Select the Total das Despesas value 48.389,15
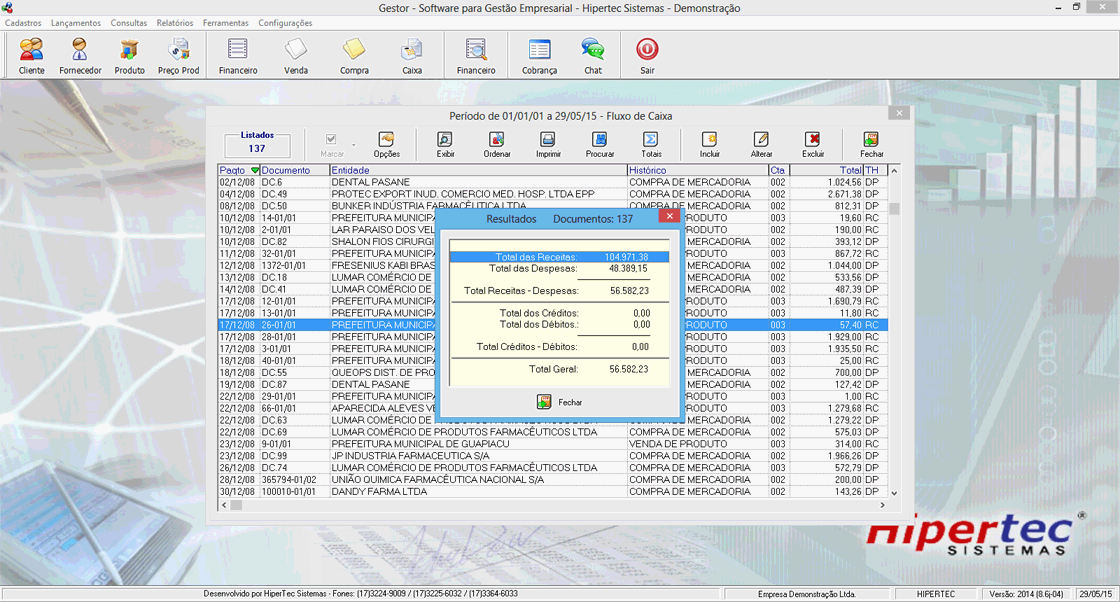 point(629,269)
